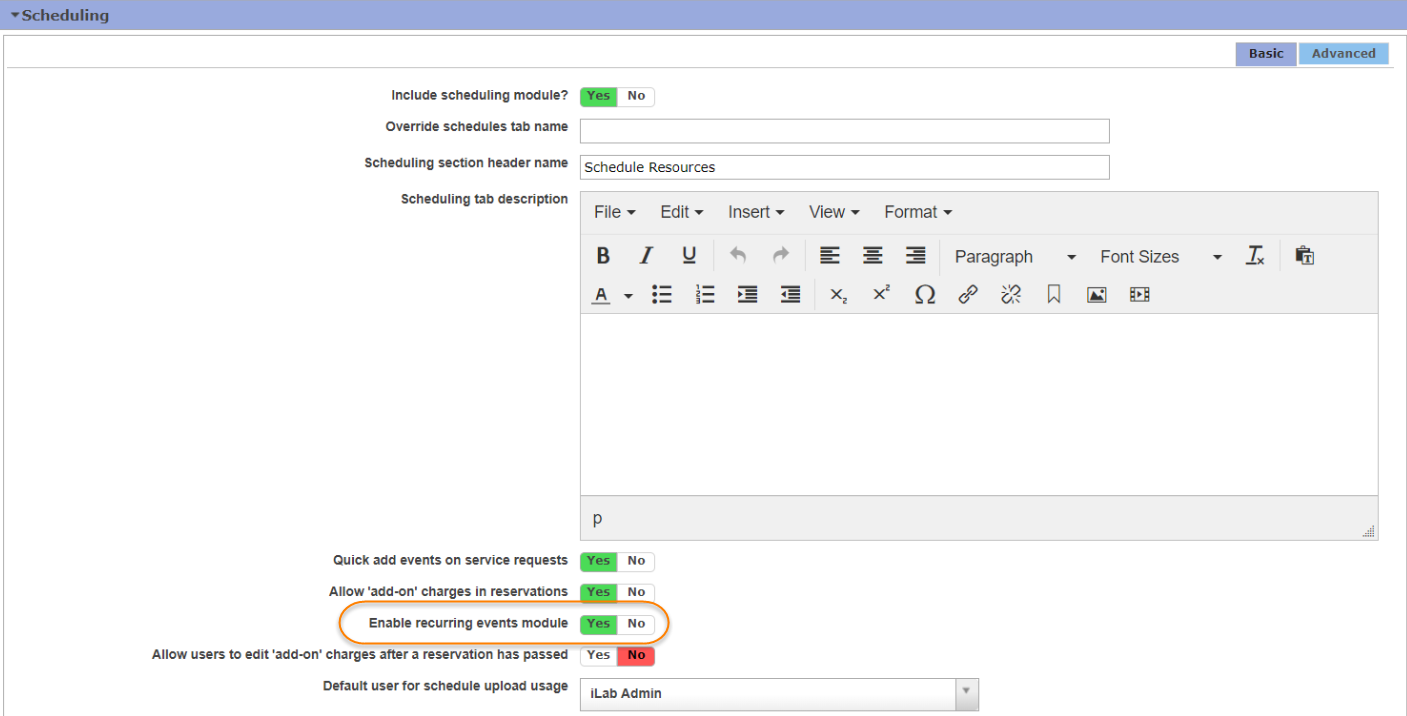The width and height of the screenshot is (1407, 716).
Task: Switch to the Advanced tab
Action: [1343, 54]
